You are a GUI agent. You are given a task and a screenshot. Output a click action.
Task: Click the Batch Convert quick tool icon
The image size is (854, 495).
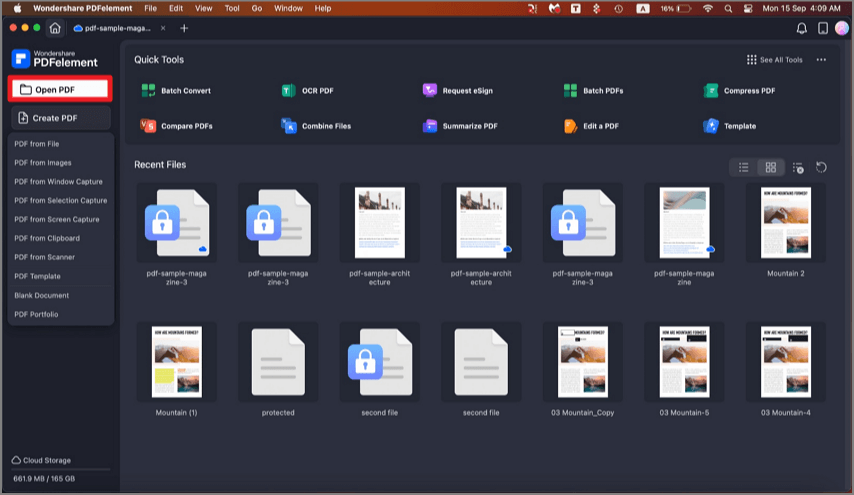(148, 90)
